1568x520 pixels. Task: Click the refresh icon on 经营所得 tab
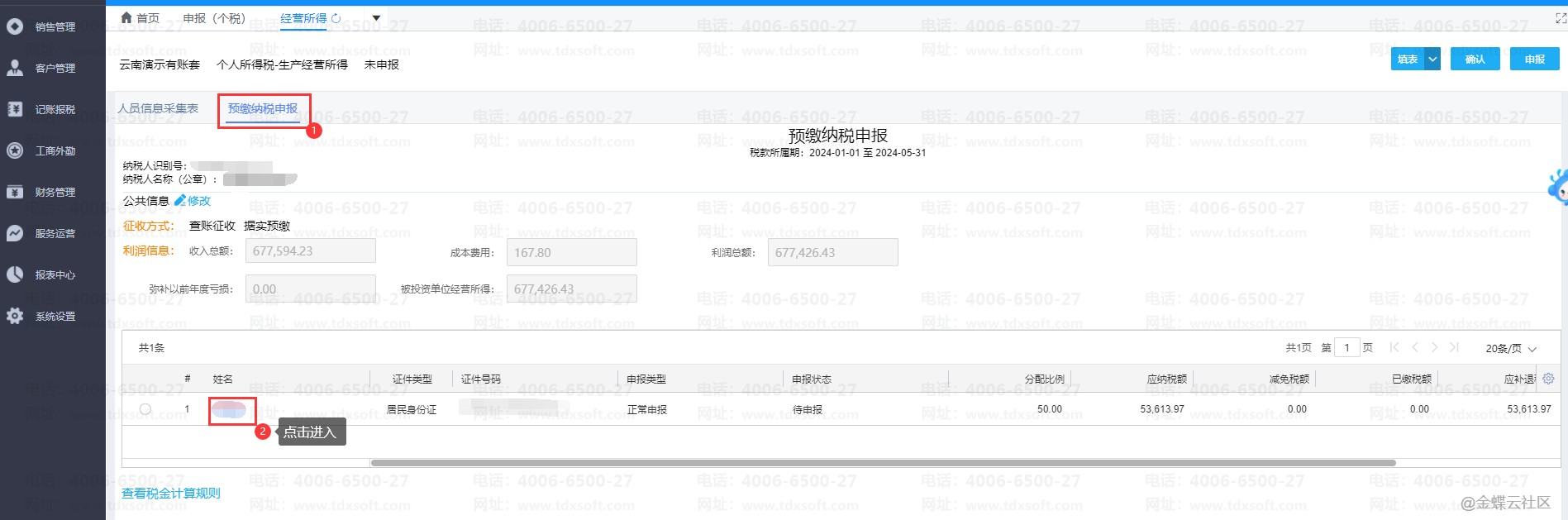click(336, 18)
